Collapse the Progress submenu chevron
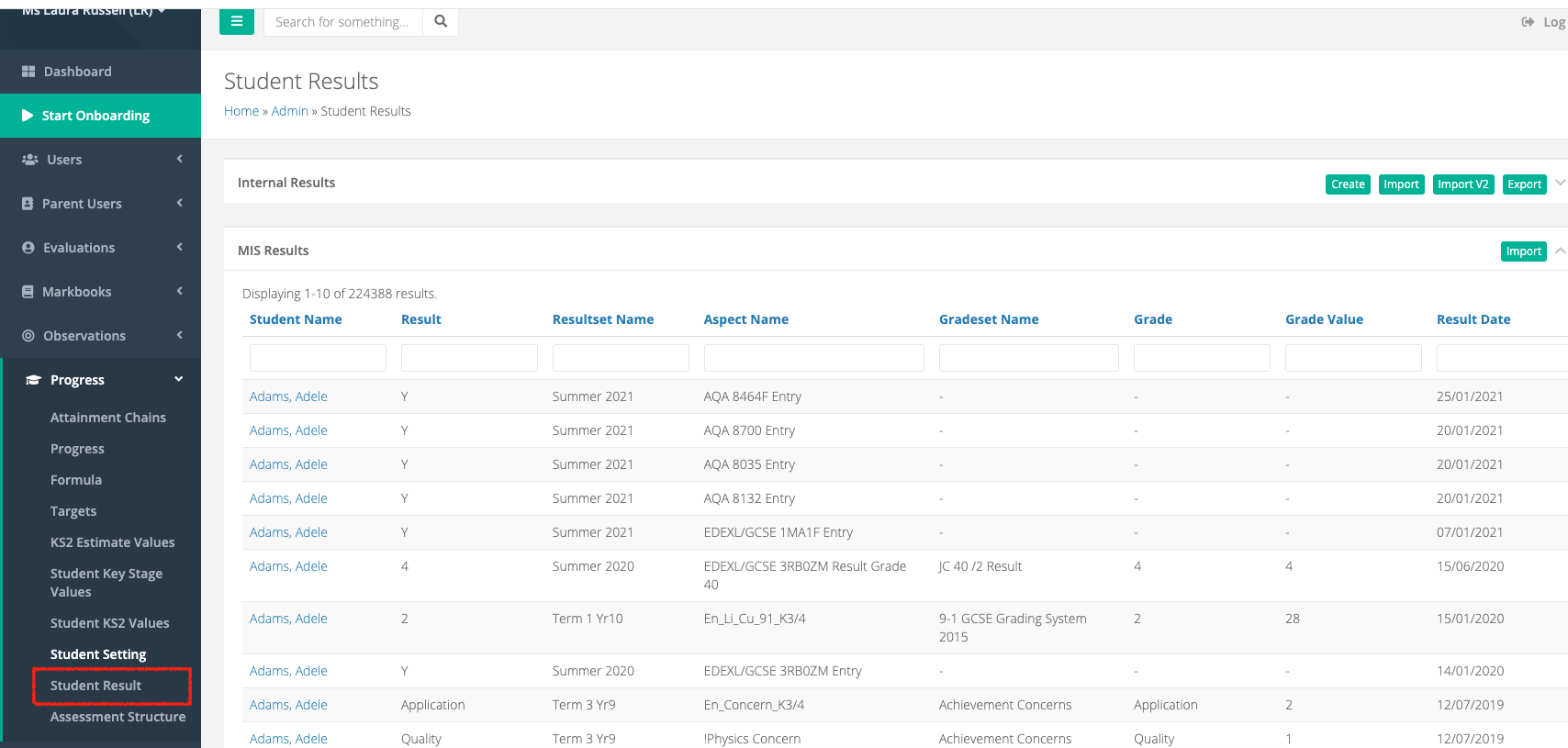The height and width of the screenshot is (748, 1568). pyautogui.click(x=179, y=379)
